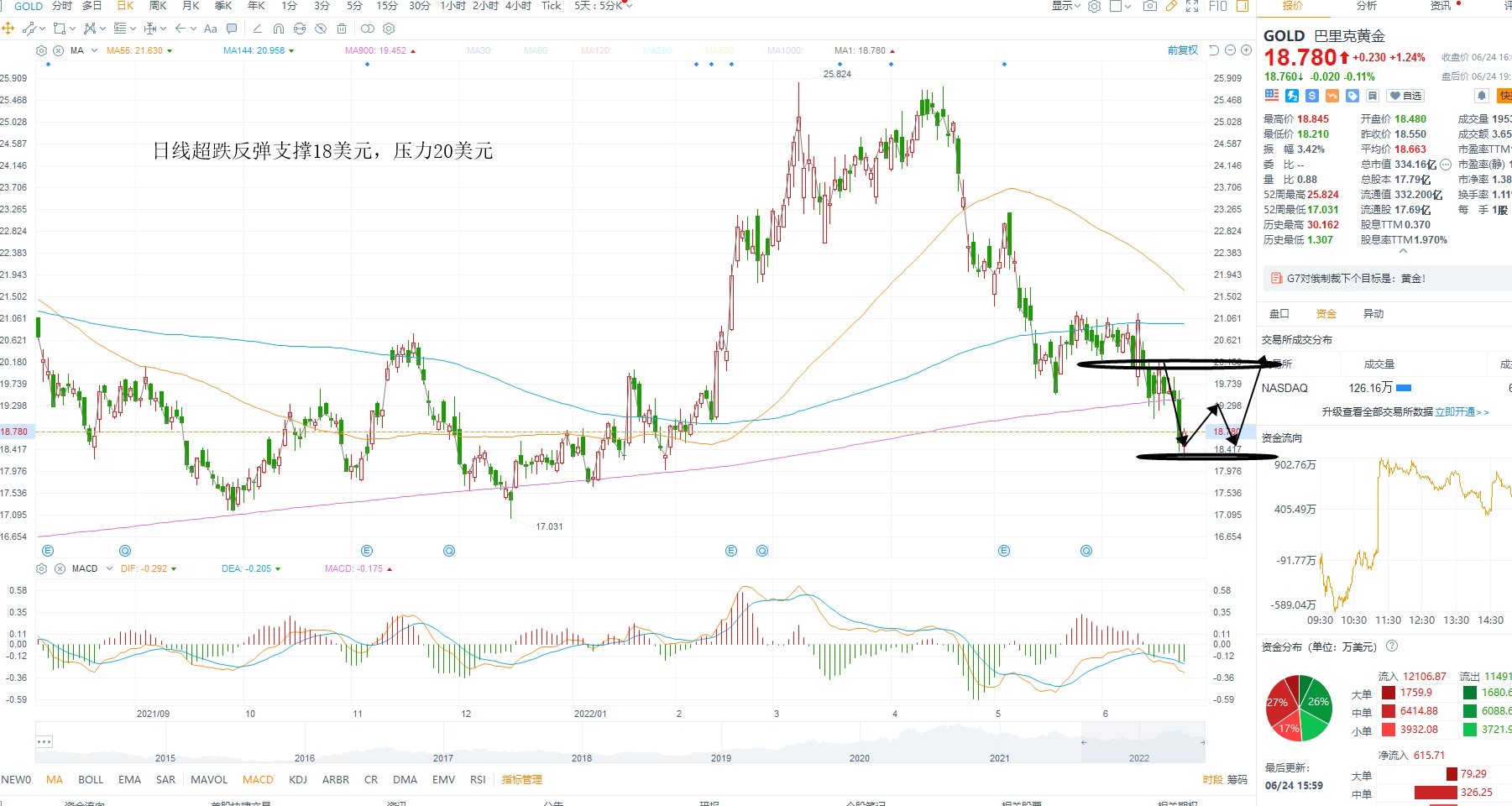Click the 前复权 adjustment setting
This screenshot has height=806, width=1512.
tap(1183, 50)
